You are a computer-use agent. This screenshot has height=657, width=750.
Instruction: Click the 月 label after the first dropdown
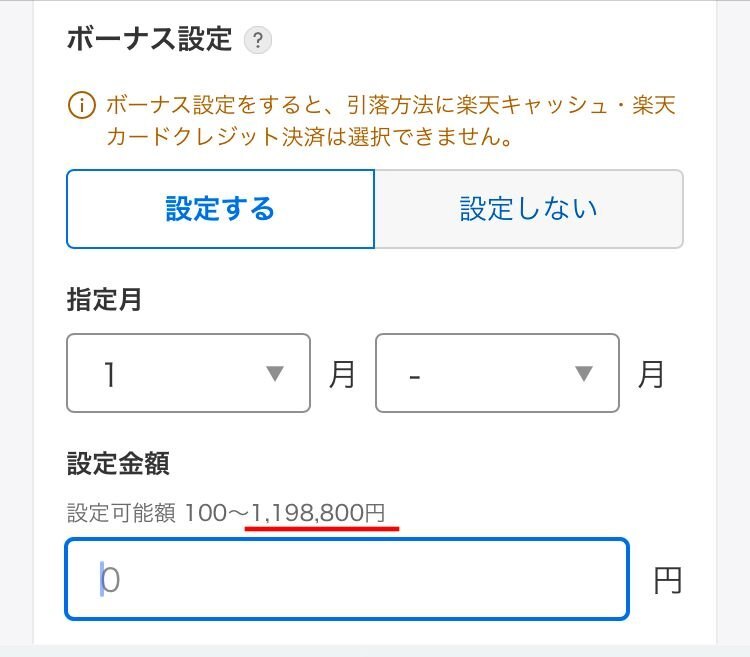[342, 374]
